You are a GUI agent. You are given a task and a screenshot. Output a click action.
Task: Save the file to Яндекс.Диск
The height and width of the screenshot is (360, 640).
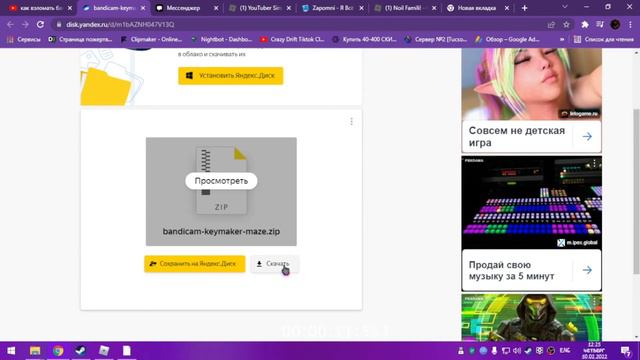point(195,264)
